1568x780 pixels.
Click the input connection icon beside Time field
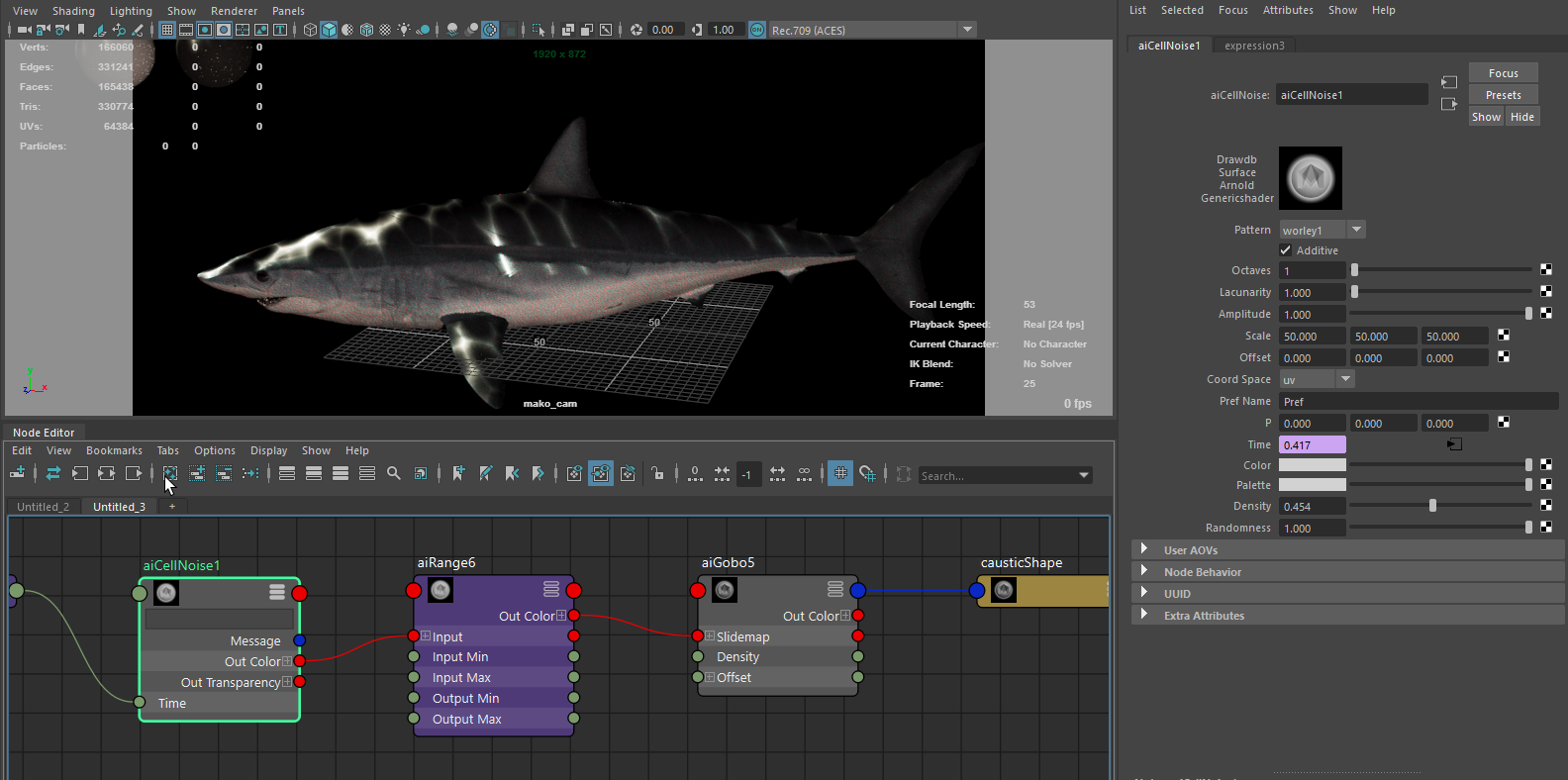click(1454, 444)
